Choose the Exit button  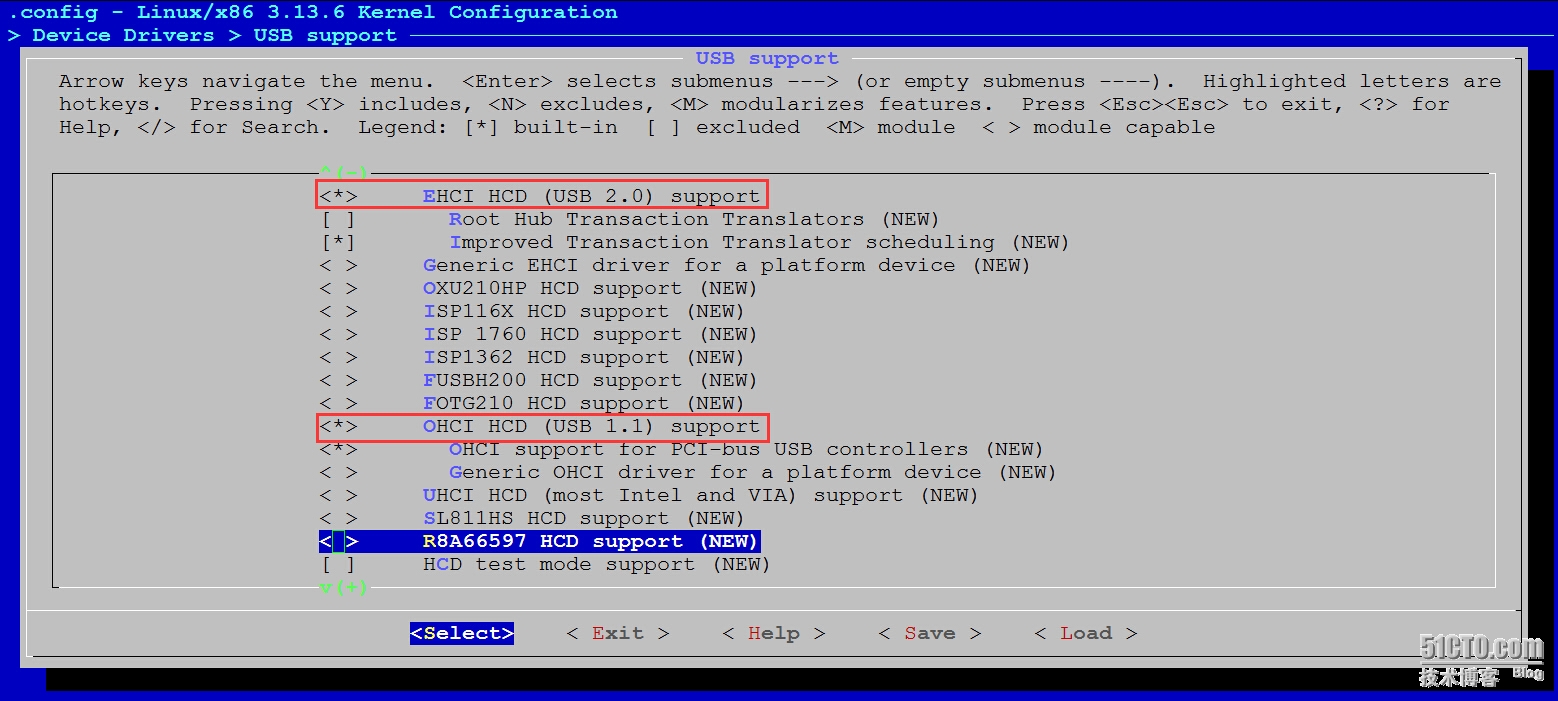coord(618,633)
